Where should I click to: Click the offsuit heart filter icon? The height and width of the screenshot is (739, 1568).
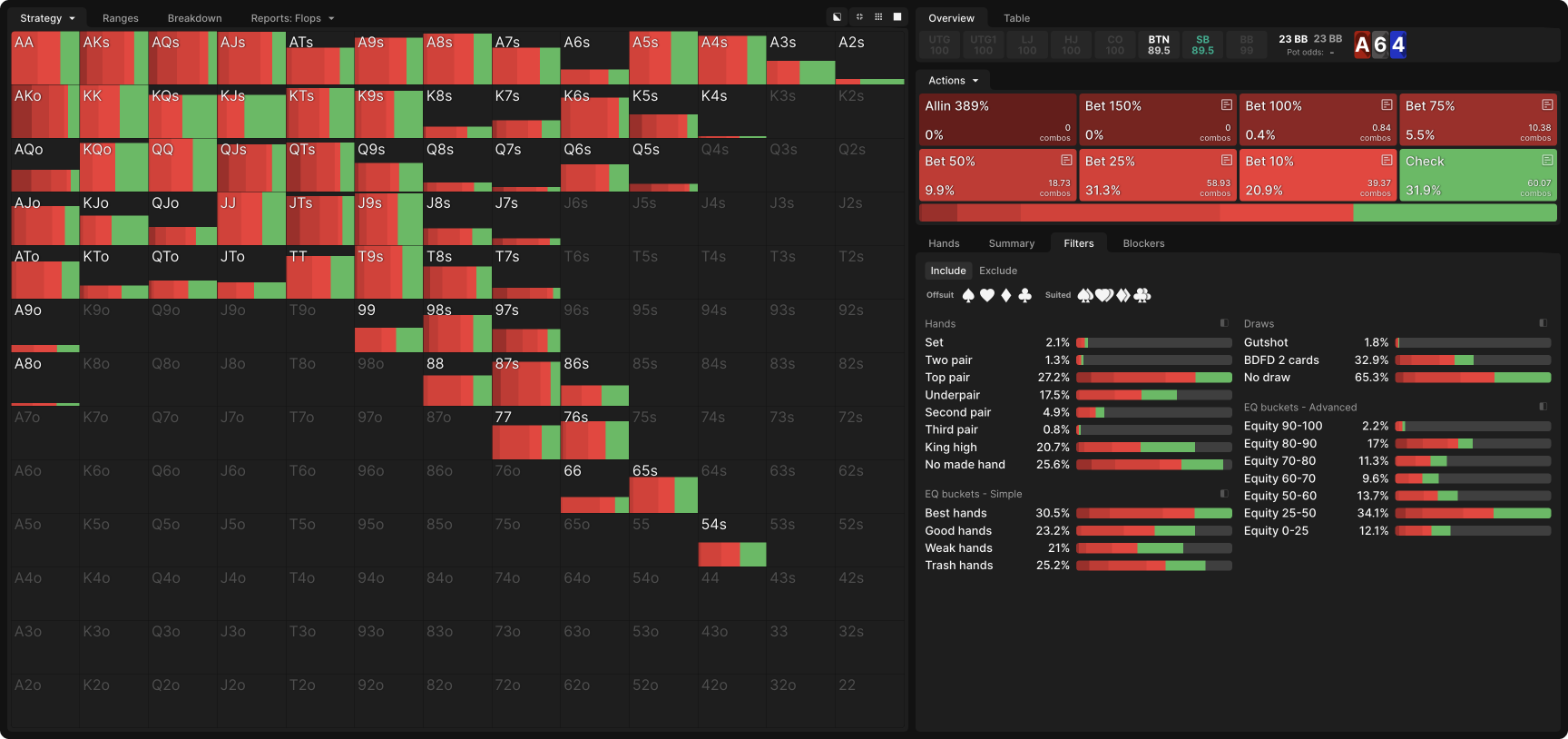[987, 295]
